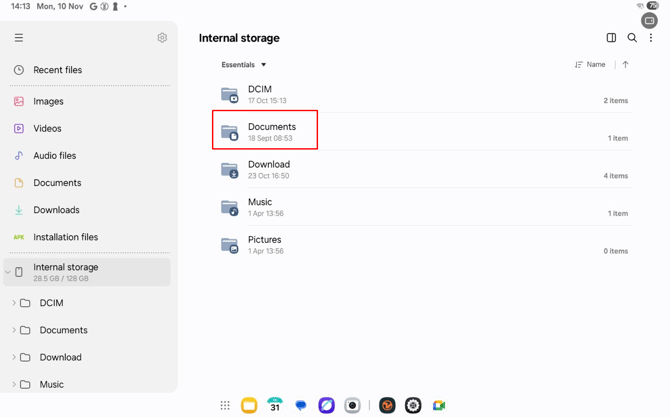Screen dimensions: 670x417
Task: Open the Essentials filter dropdown
Action: 244,65
